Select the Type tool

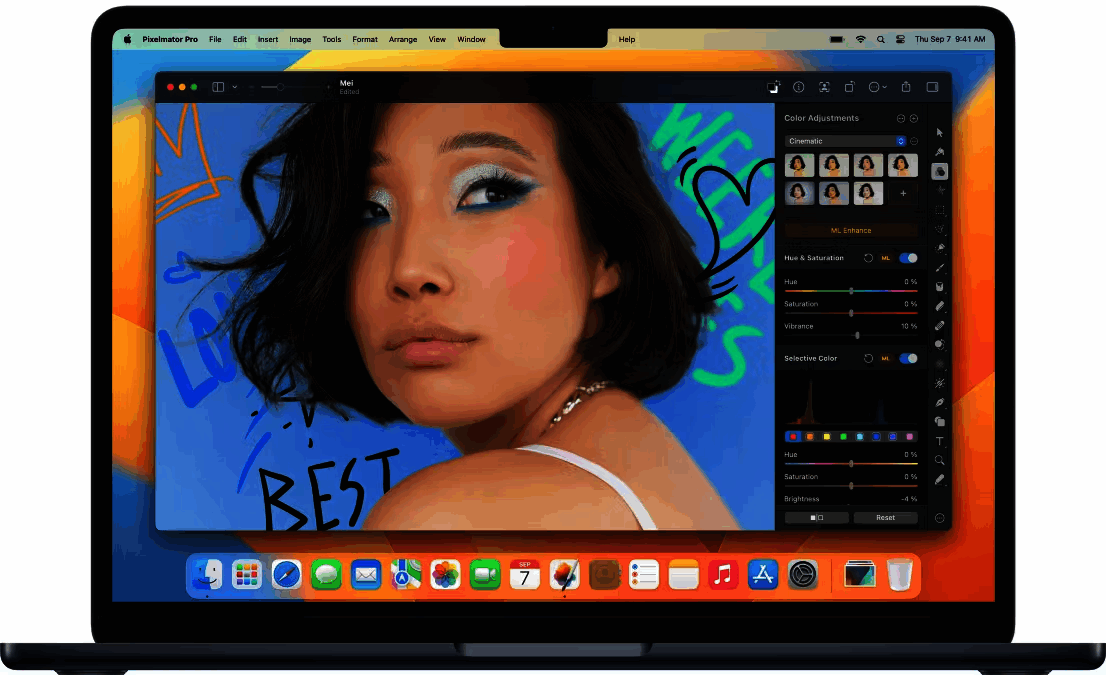(x=939, y=441)
